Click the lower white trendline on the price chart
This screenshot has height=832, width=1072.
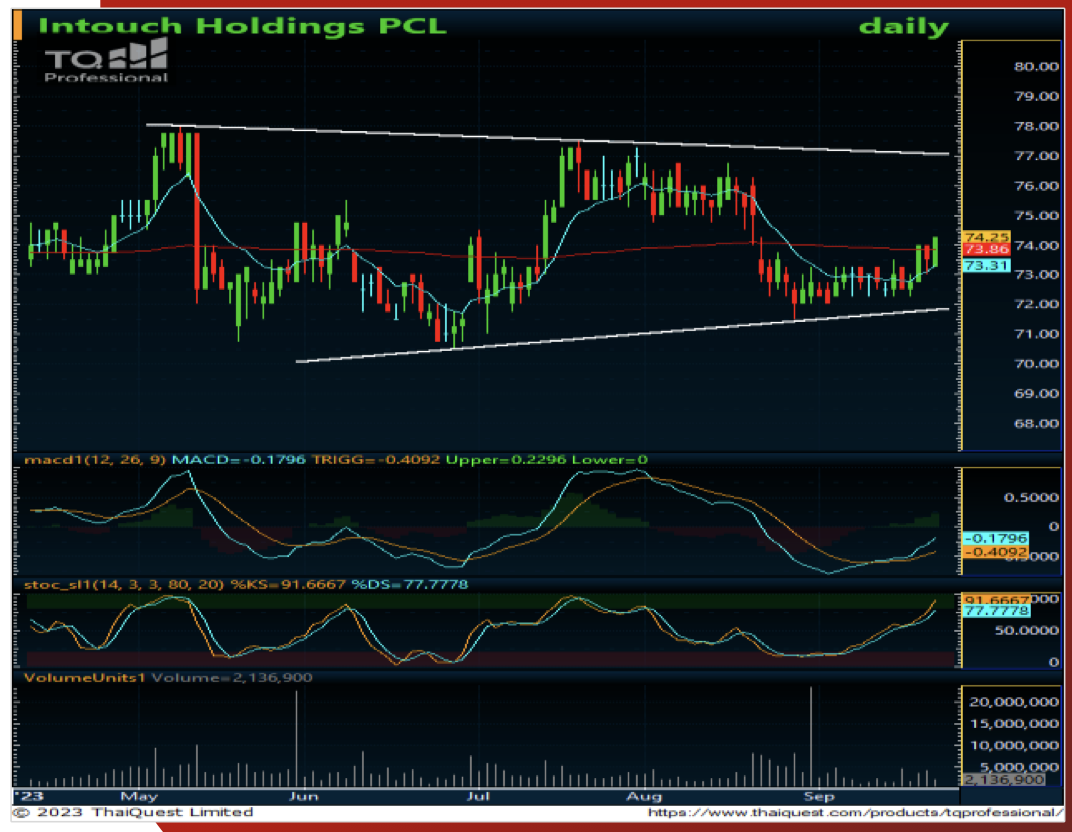click(x=622, y=335)
